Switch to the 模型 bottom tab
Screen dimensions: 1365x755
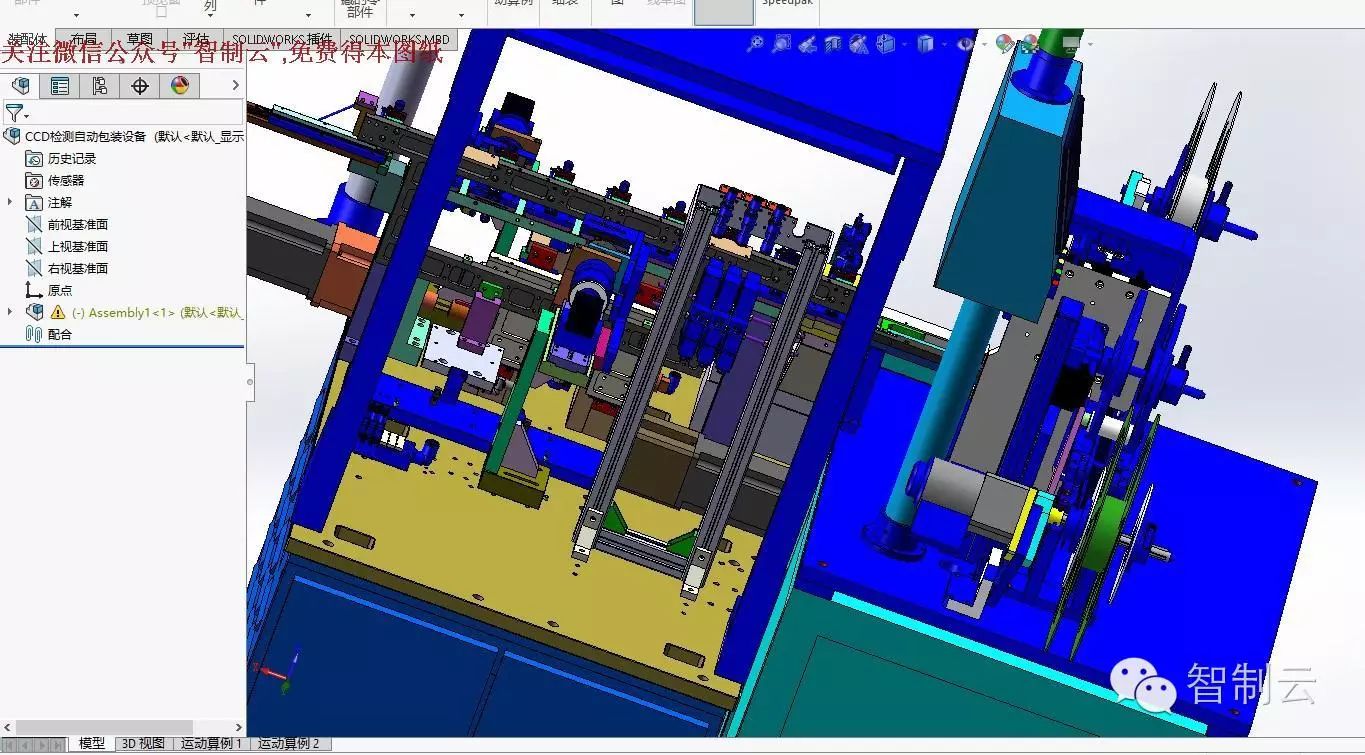click(x=92, y=744)
